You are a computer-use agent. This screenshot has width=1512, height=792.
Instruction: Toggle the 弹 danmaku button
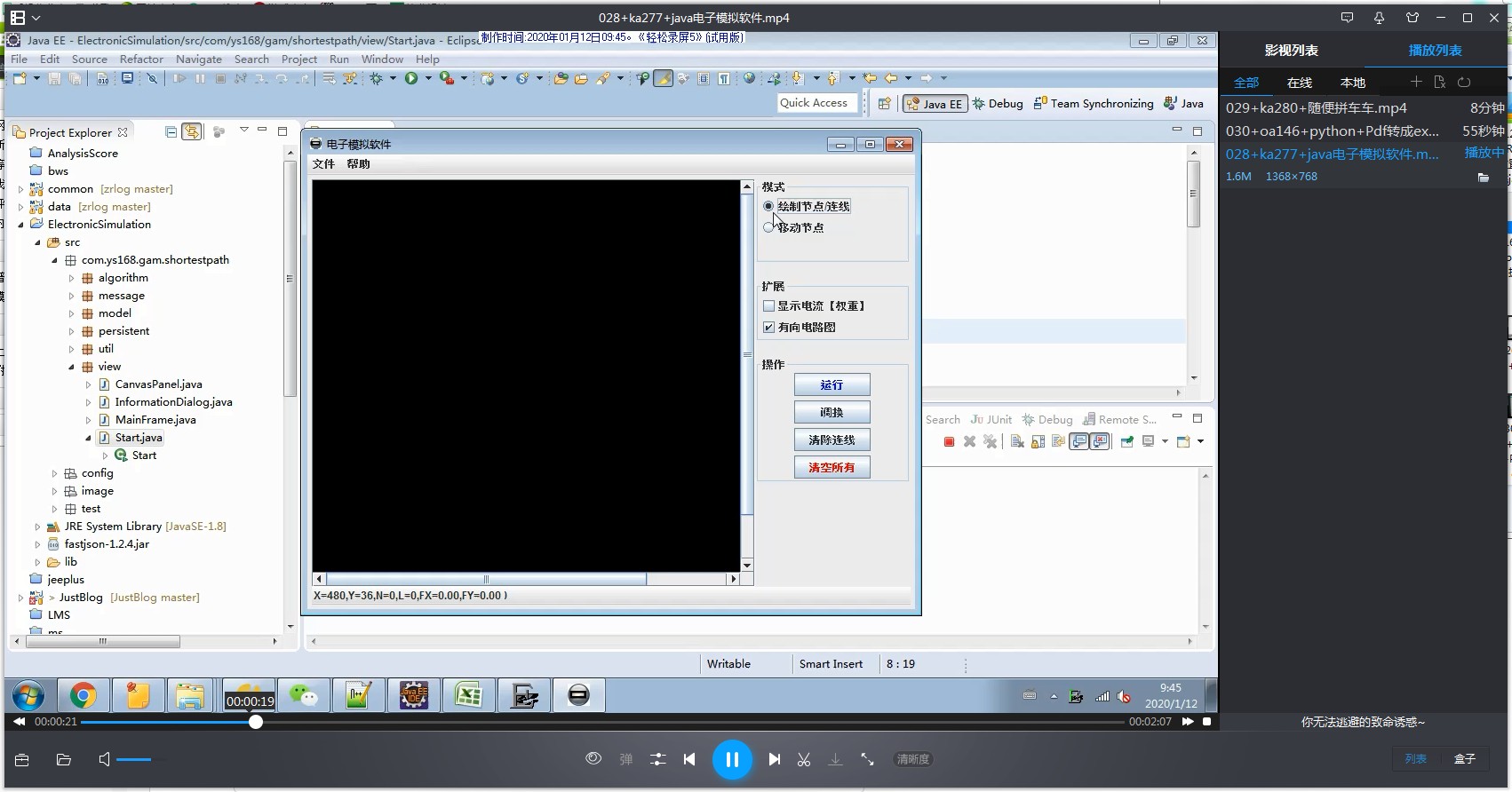point(626,759)
